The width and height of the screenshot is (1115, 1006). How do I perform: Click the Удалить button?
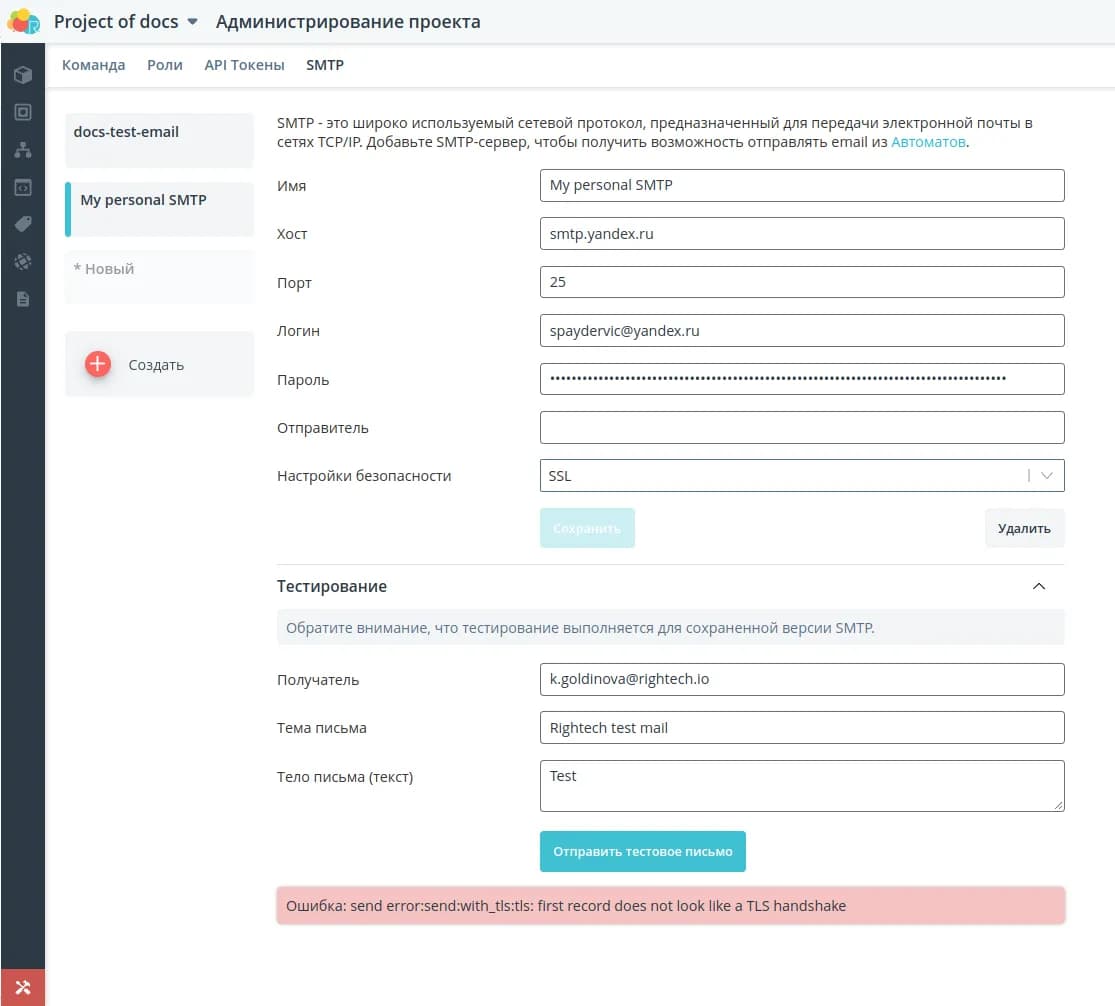pos(1024,528)
